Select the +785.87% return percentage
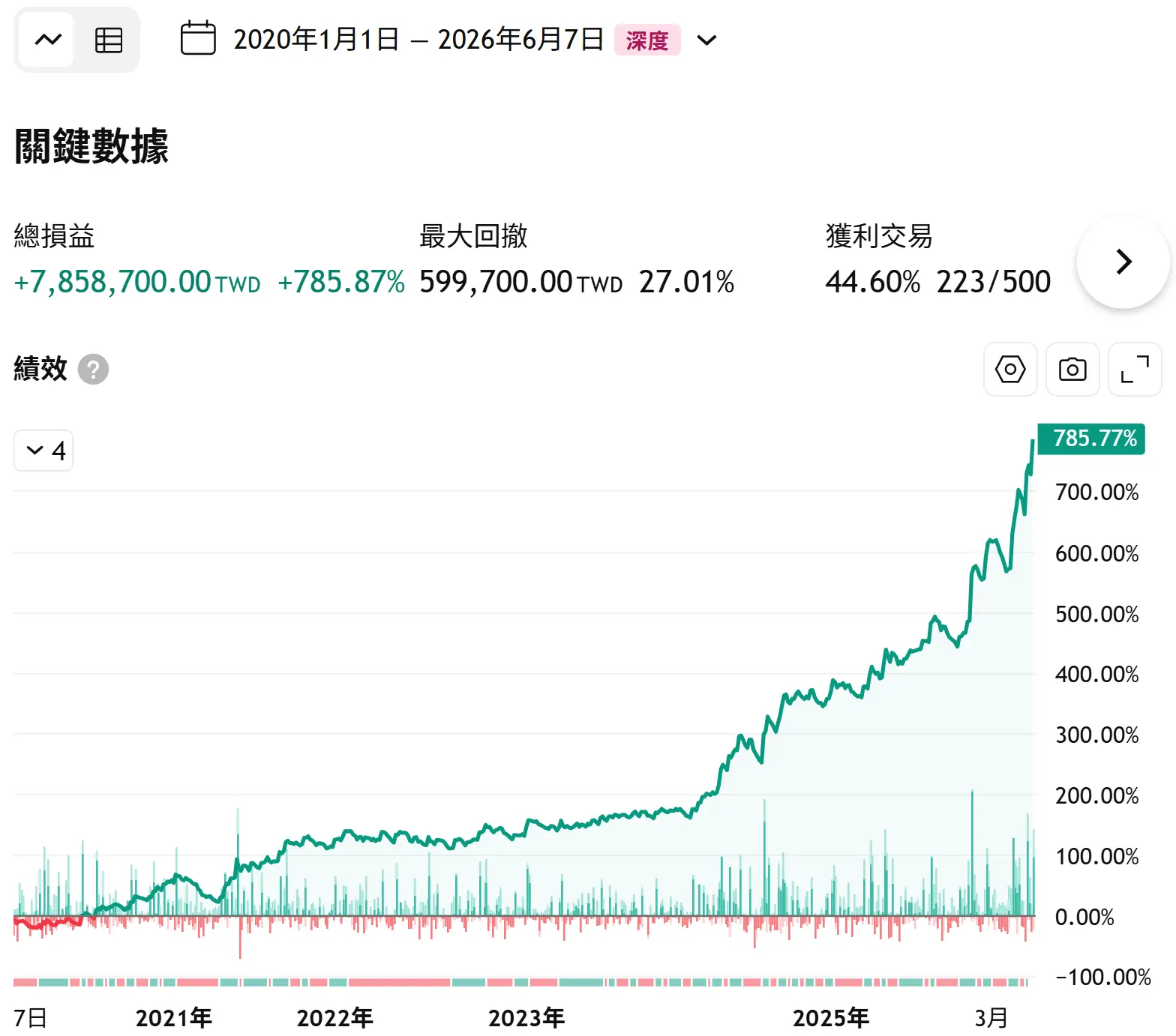 point(341,282)
